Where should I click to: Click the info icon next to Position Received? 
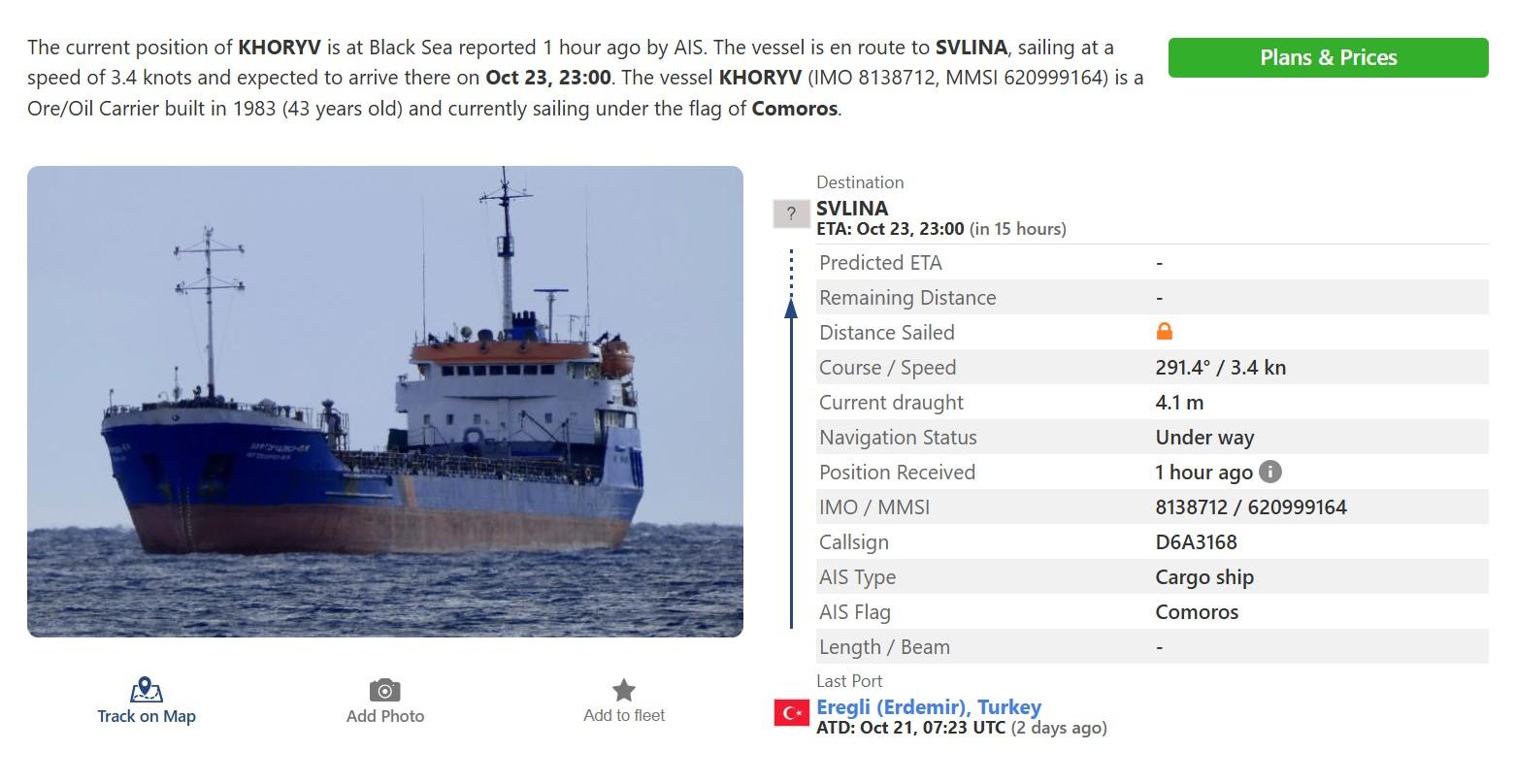1270,472
